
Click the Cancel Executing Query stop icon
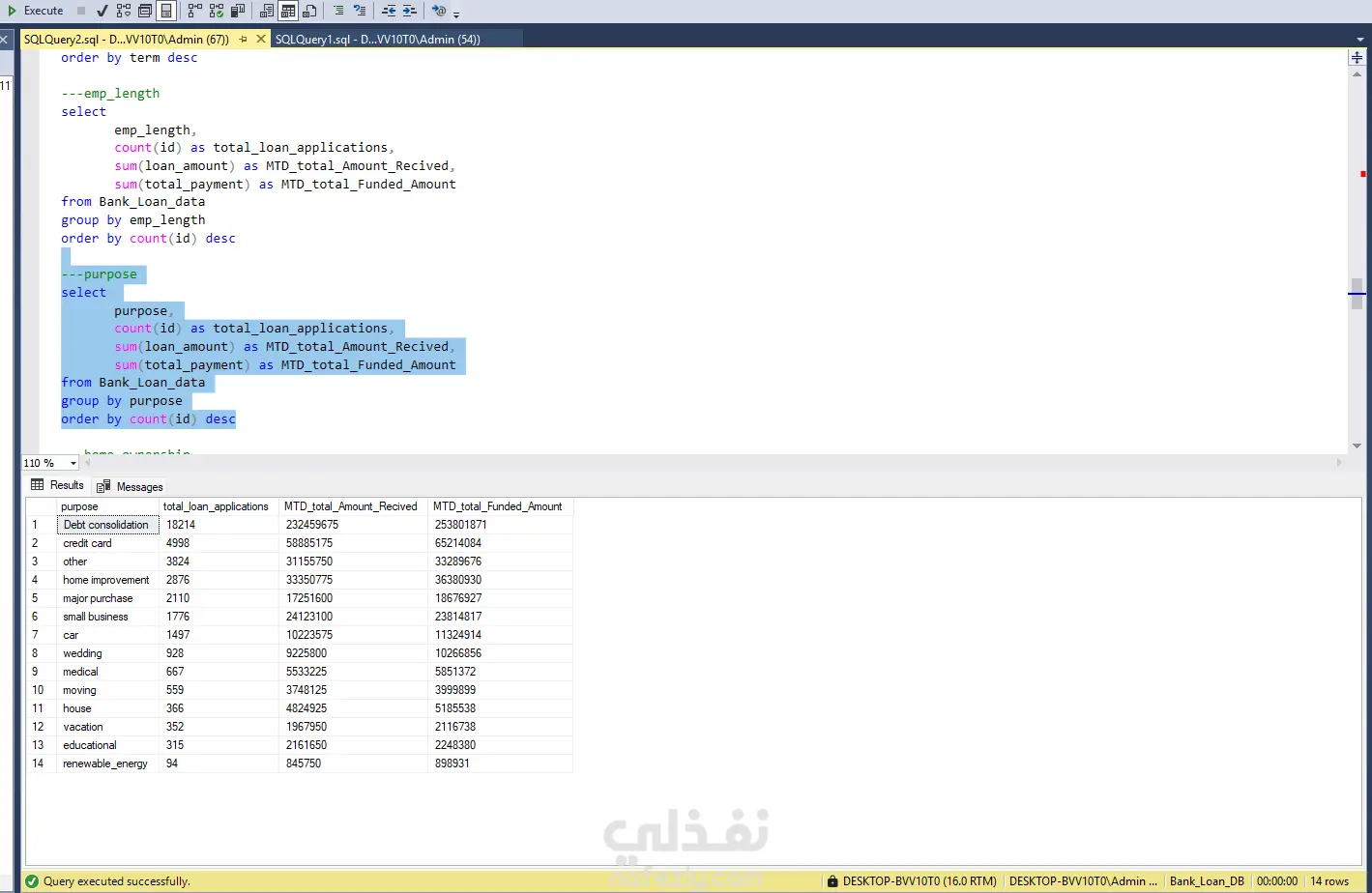click(81, 11)
